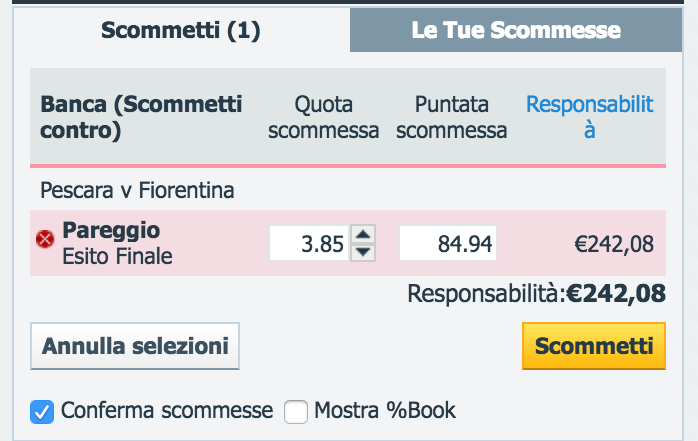Enable the Mostra %Book checkbox
This screenshot has width=698, height=441.
click(x=296, y=412)
